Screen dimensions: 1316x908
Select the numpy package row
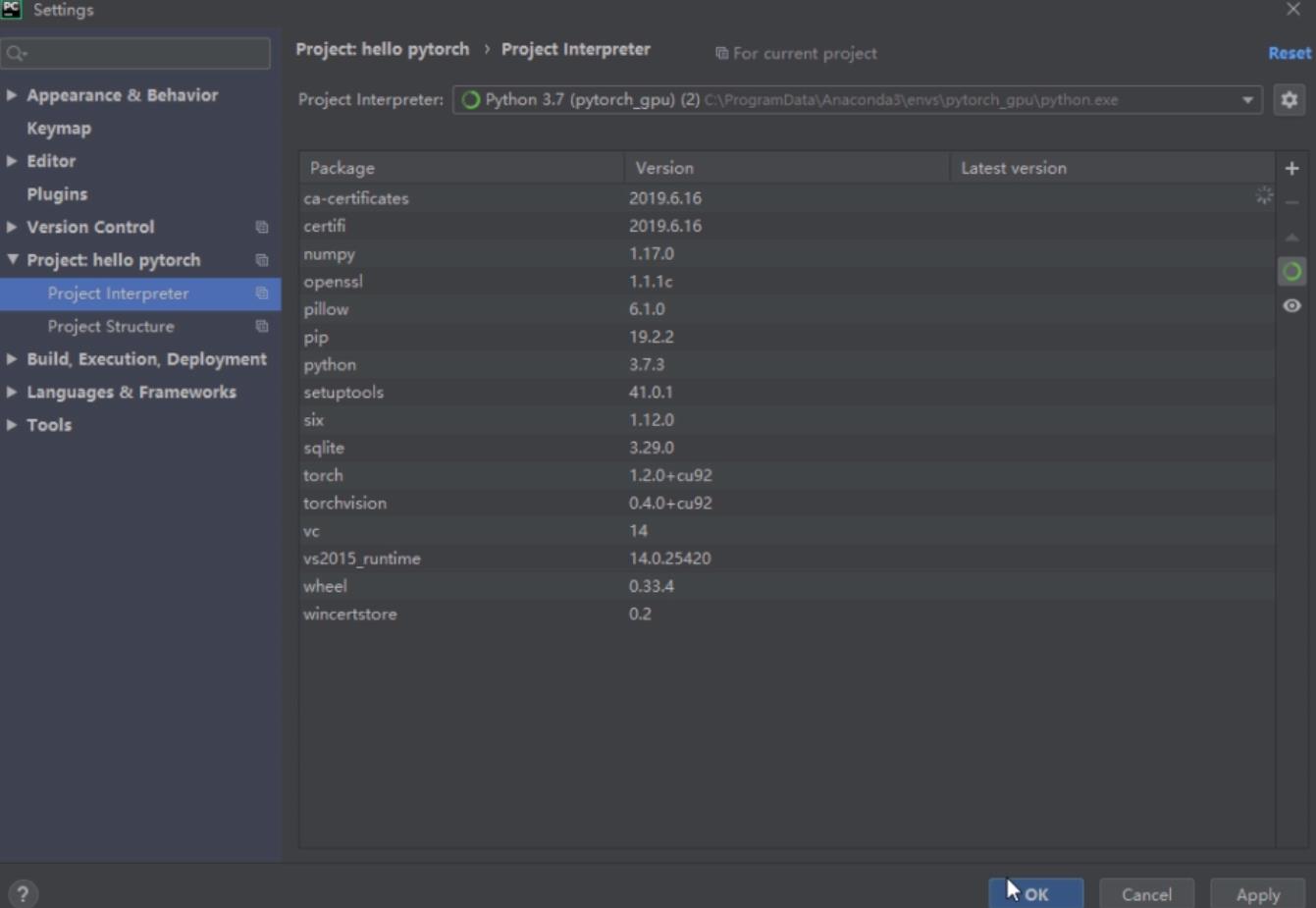pos(787,253)
